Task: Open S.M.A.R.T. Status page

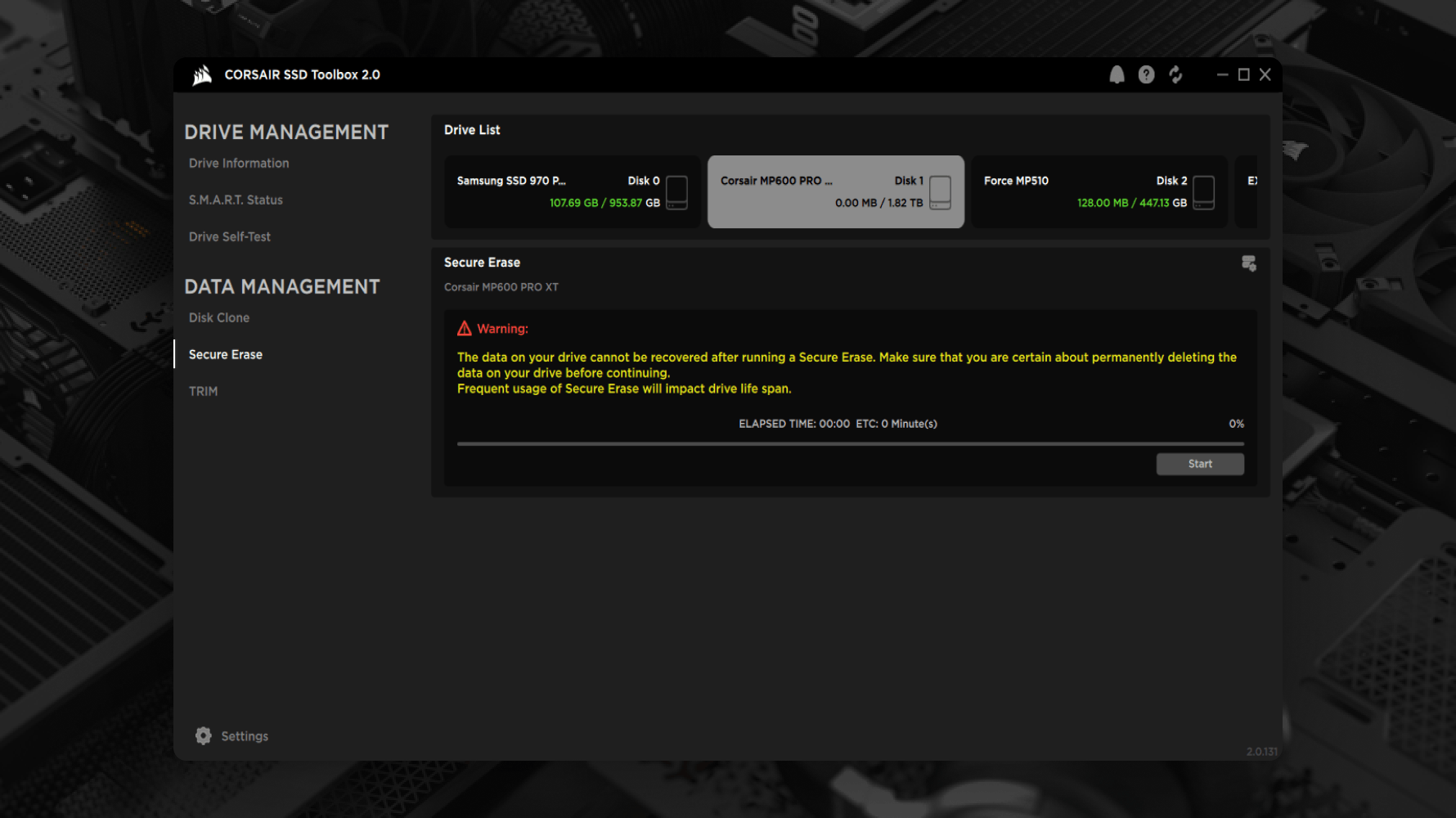Action: click(236, 200)
